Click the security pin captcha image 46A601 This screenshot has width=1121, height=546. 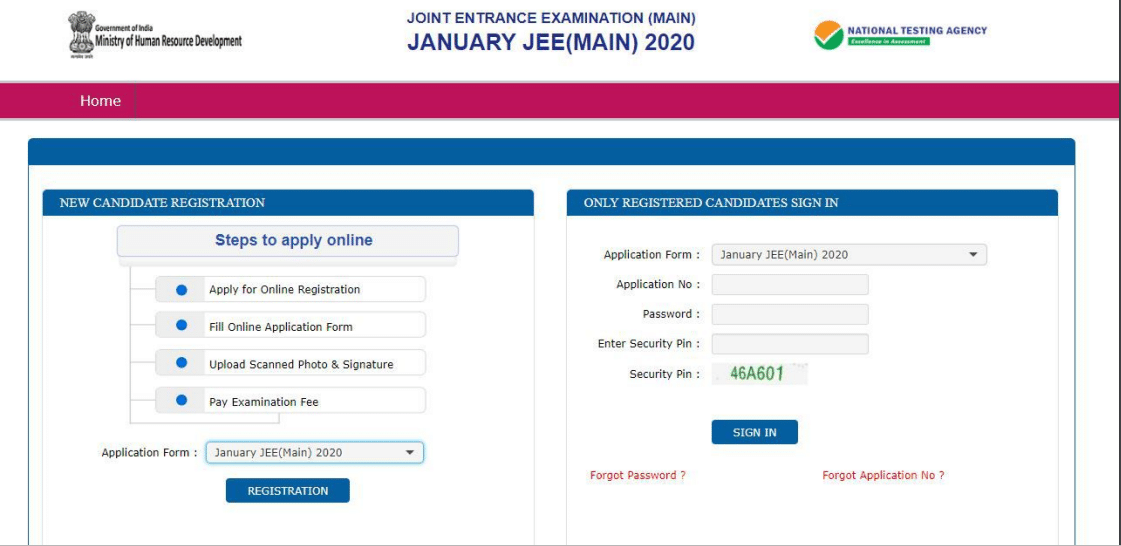click(x=758, y=374)
